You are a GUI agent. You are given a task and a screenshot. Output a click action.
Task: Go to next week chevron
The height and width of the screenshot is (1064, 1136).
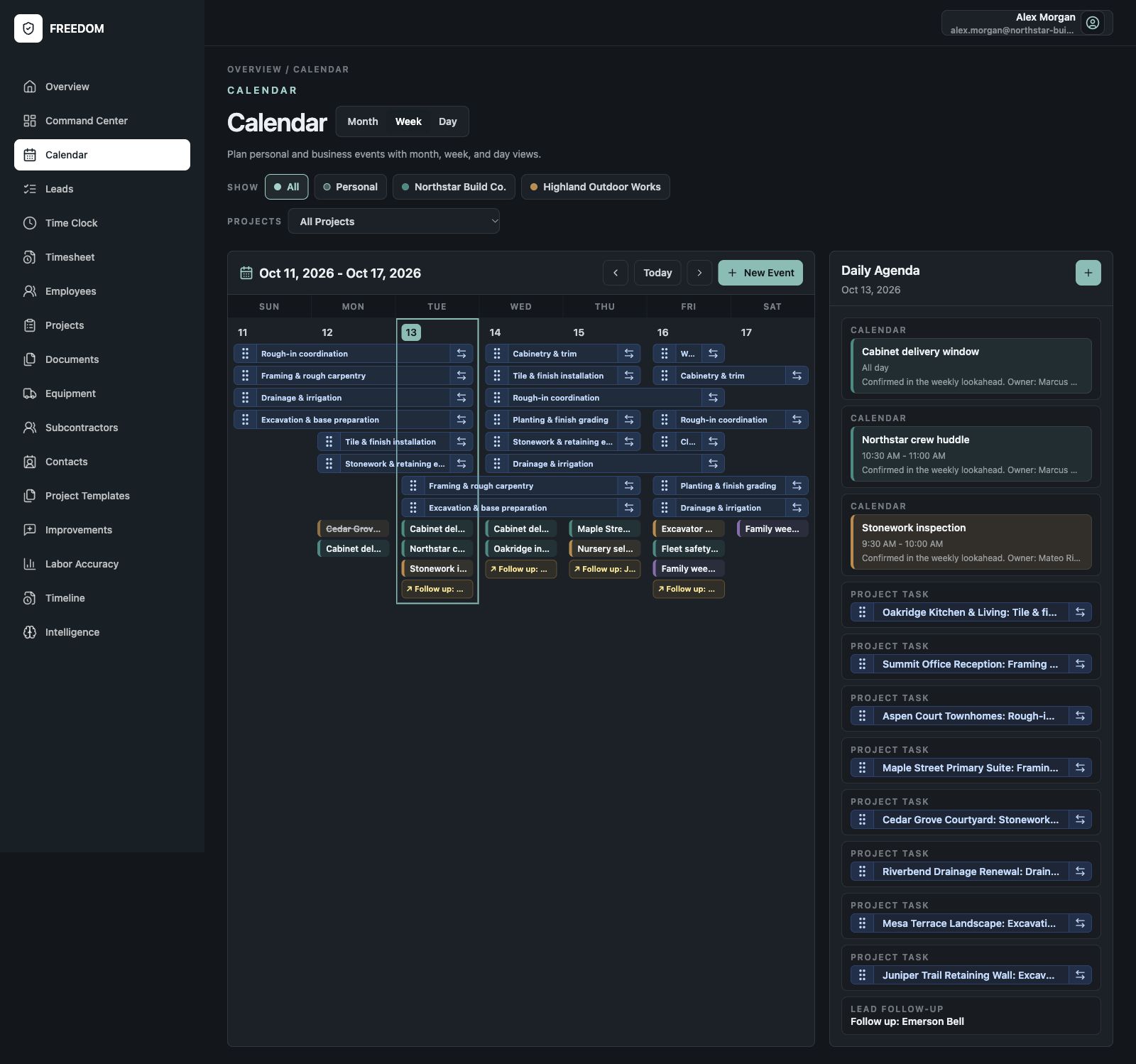point(699,273)
